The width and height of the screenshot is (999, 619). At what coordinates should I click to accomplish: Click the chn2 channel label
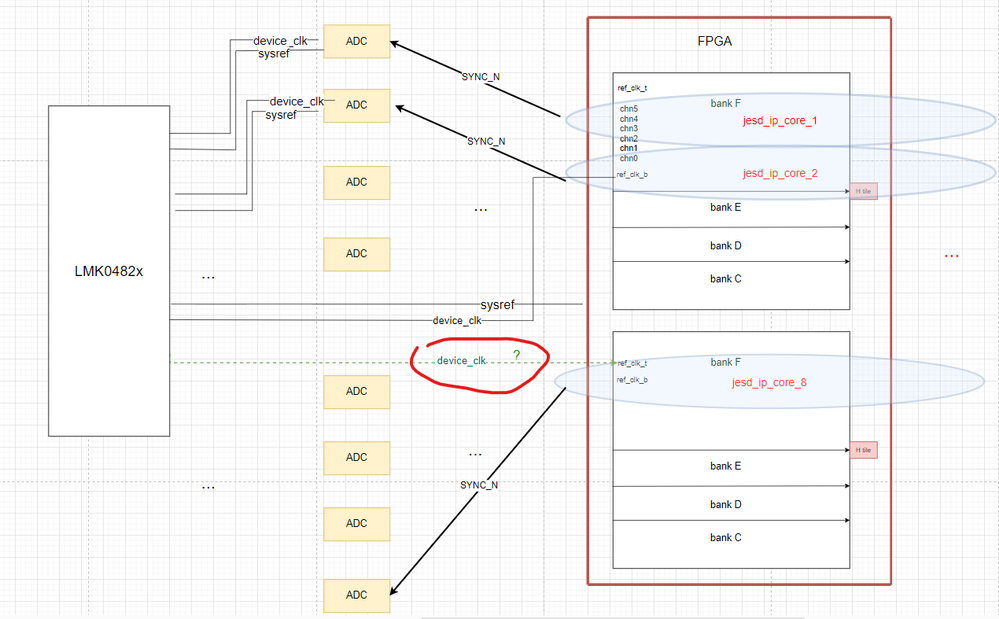pyautogui.click(x=629, y=138)
